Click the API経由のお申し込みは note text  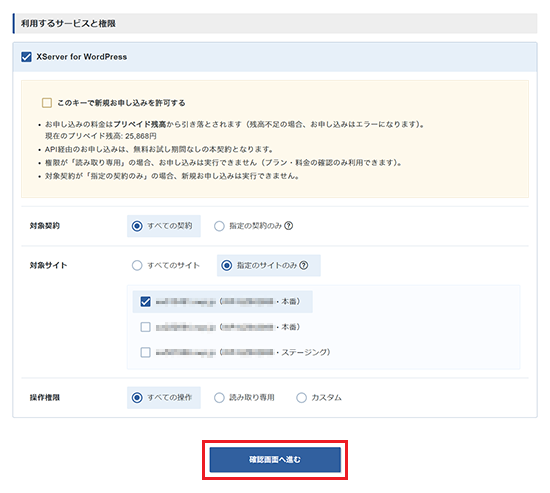(x=159, y=149)
